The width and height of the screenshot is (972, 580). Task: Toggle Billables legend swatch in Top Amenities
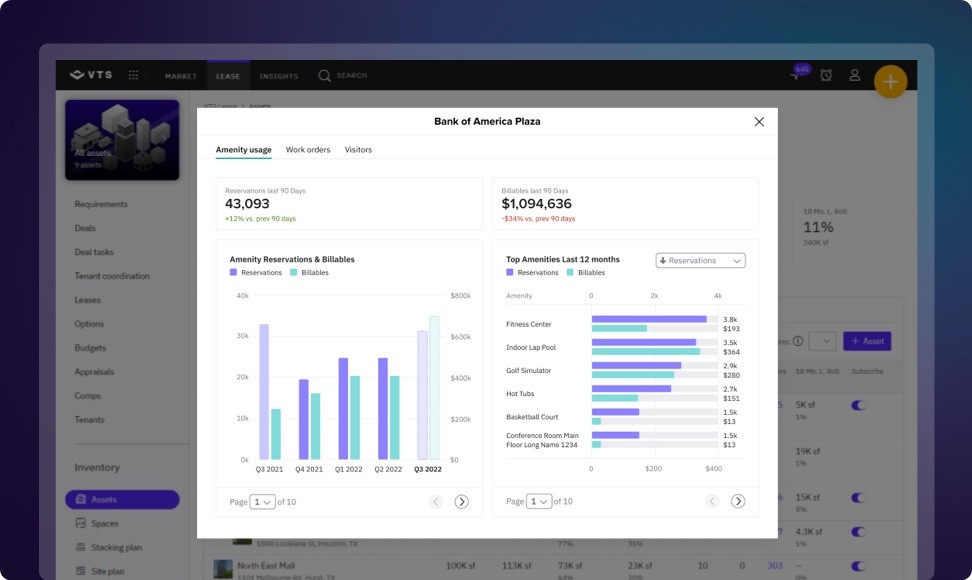570,273
